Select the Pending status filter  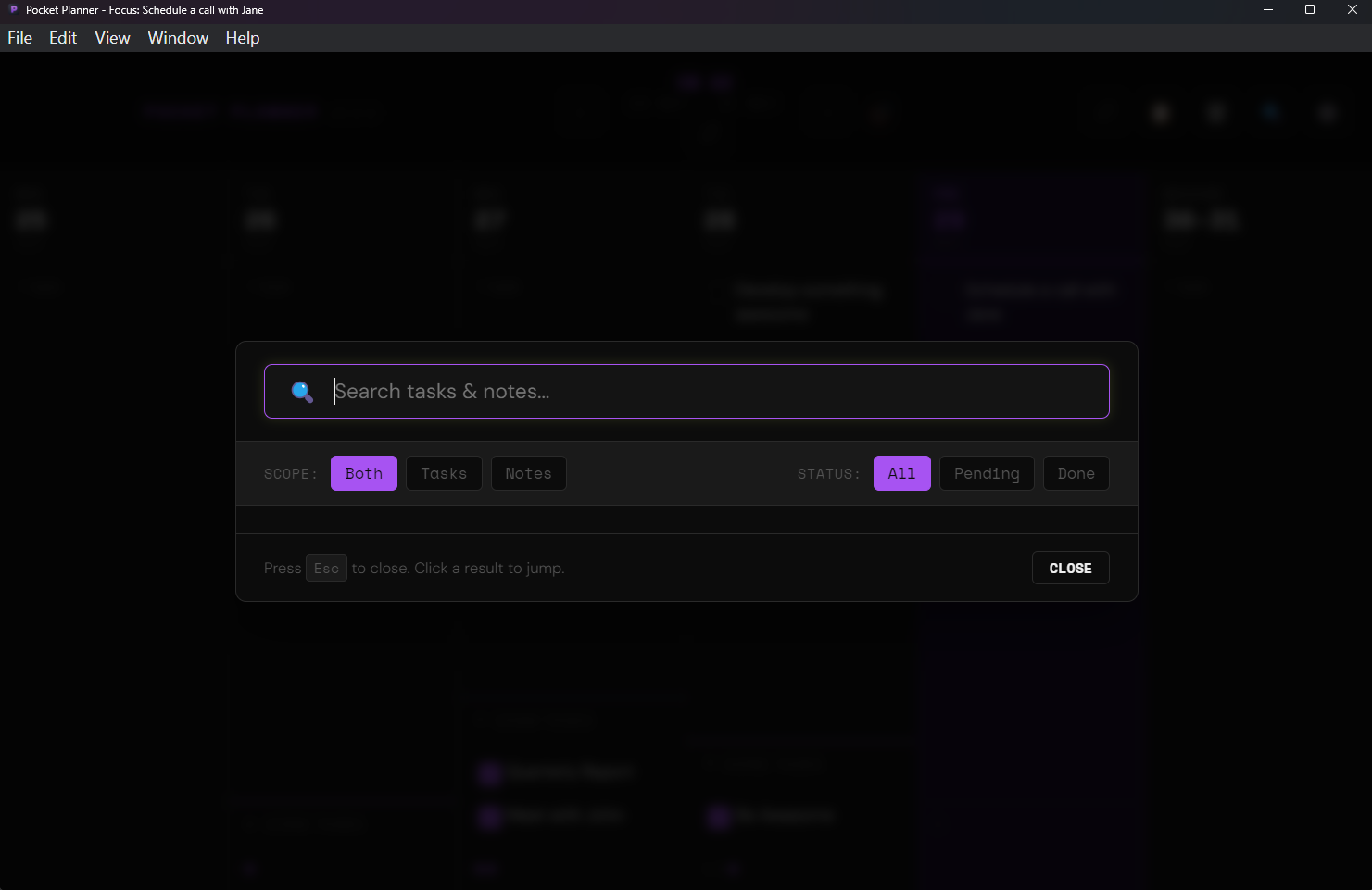pos(987,473)
